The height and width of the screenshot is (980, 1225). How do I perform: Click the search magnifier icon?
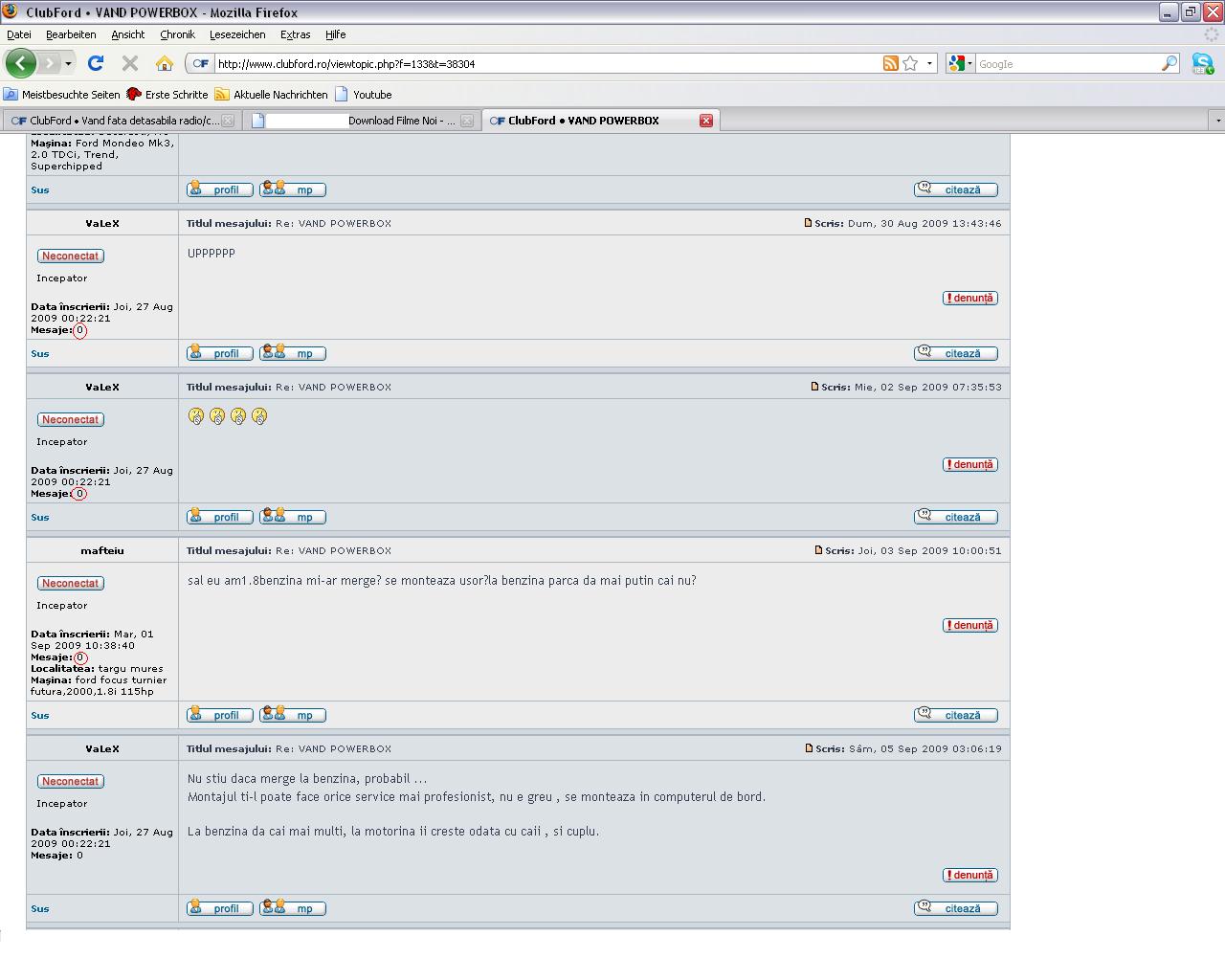click(x=1169, y=64)
